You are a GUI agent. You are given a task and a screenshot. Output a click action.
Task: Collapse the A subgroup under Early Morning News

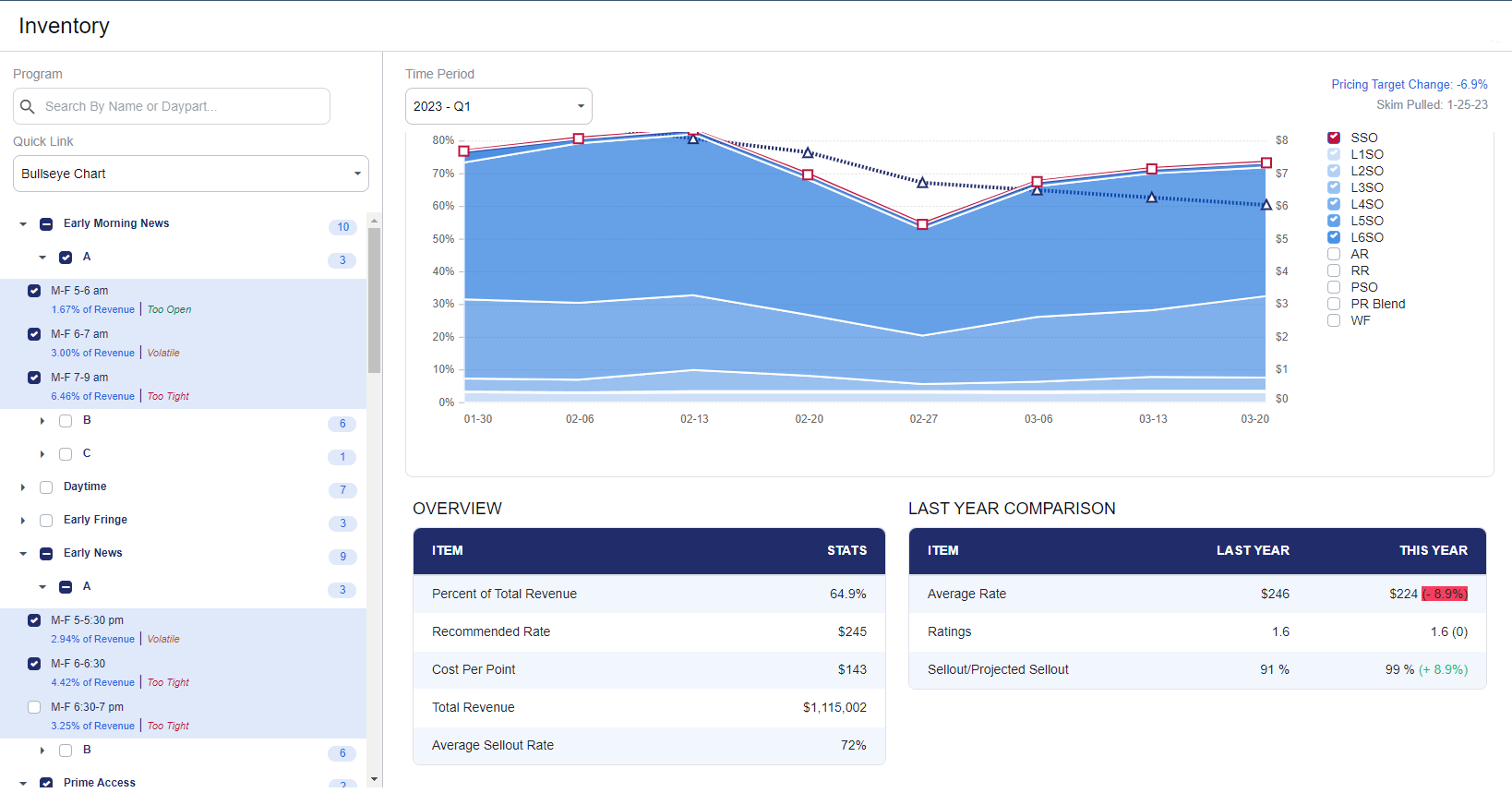point(42,258)
